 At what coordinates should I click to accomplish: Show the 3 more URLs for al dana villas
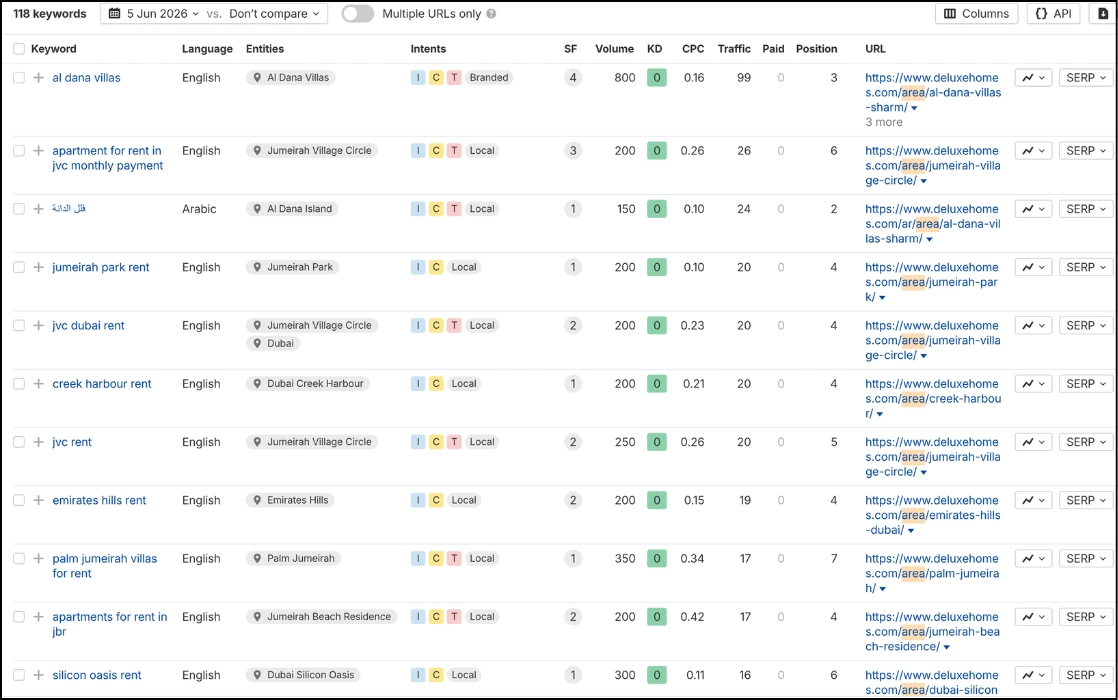883,123
